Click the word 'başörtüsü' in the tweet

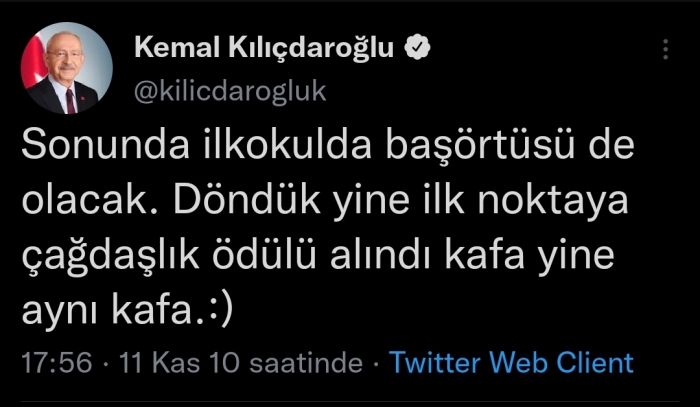pyautogui.click(x=480, y=146)
